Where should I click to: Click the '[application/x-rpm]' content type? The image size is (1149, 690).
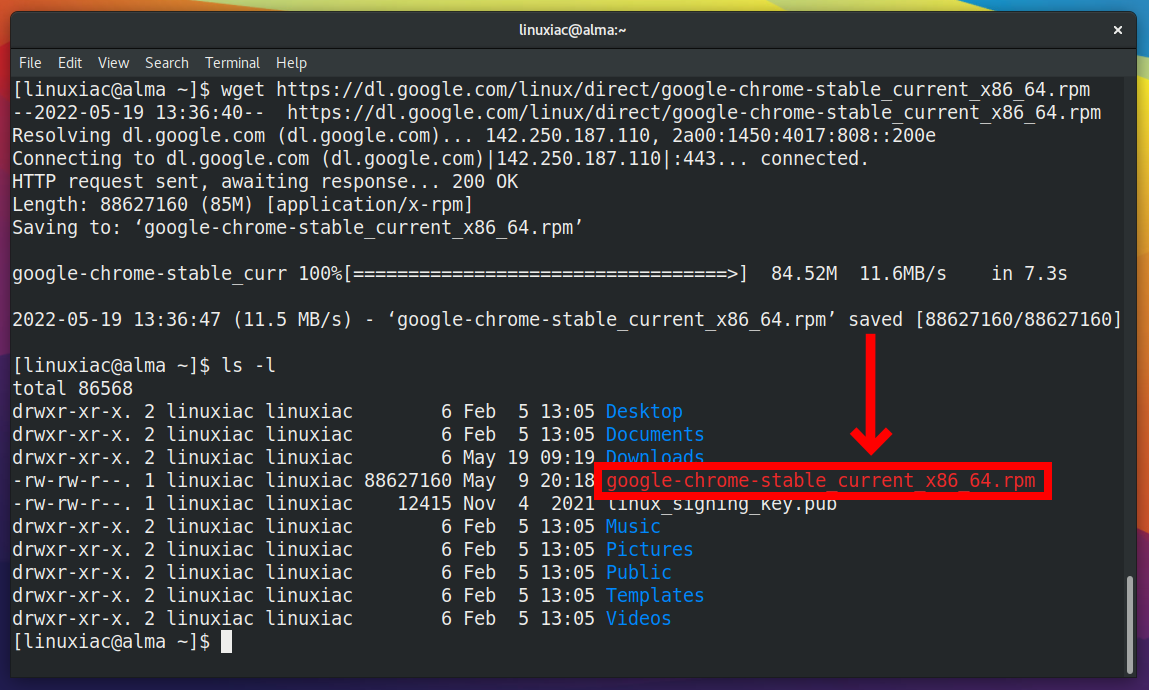pos(369,204)
